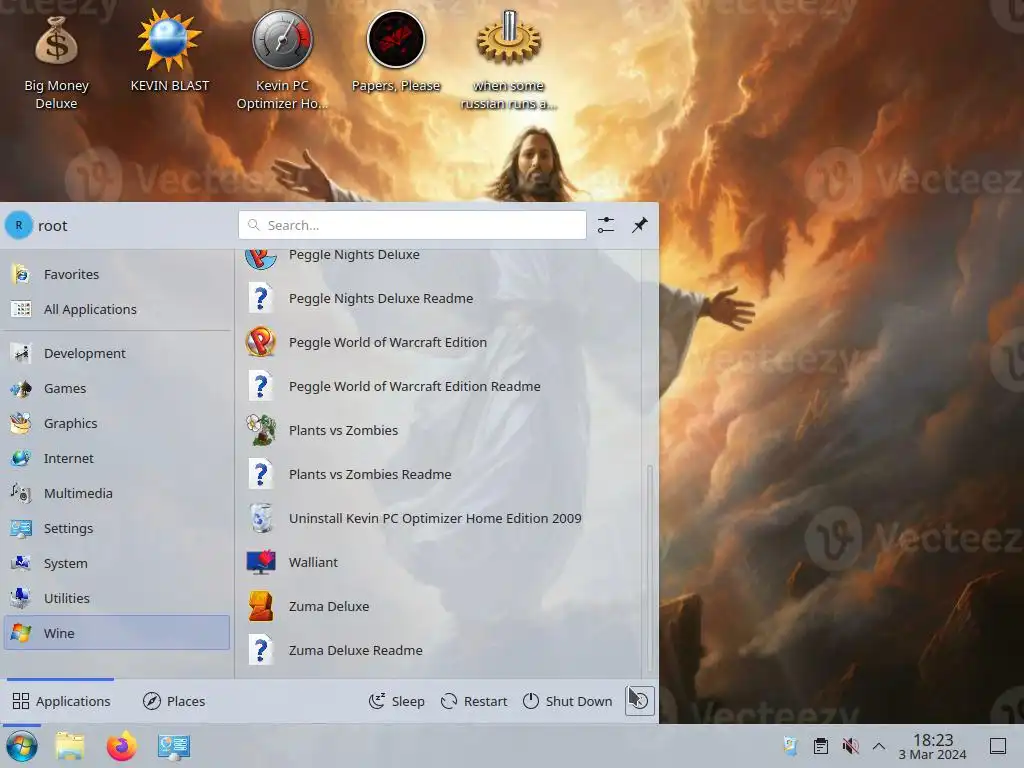Open Utilities category

click(117, 598)
